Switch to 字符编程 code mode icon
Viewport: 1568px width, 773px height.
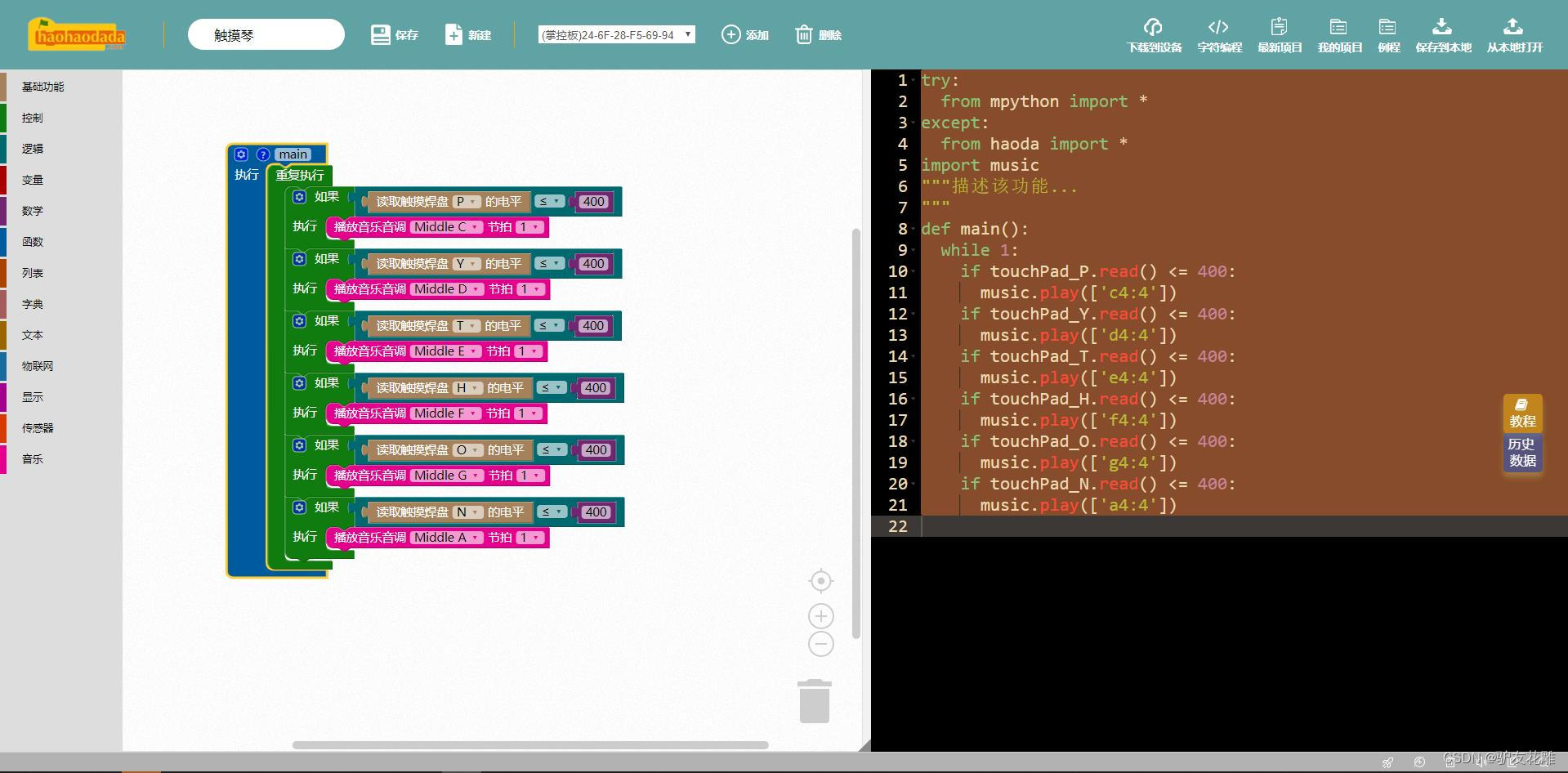pyautogui.click(x=1218, y=27)
